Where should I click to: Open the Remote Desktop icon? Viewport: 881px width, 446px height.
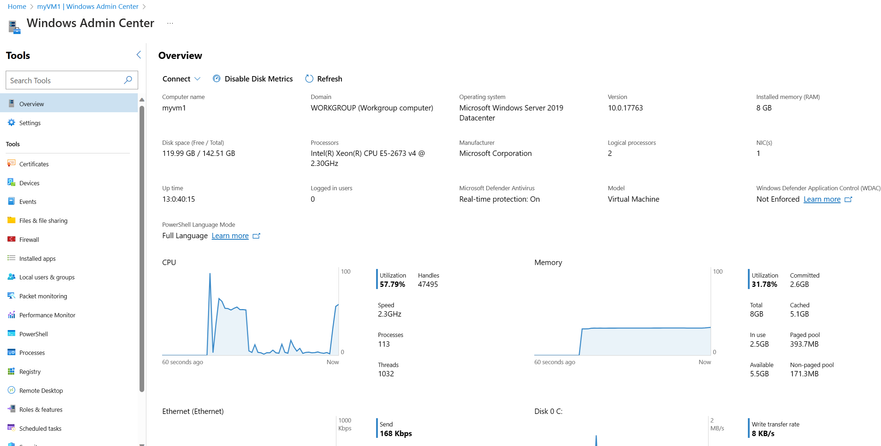tap(11, 390)
